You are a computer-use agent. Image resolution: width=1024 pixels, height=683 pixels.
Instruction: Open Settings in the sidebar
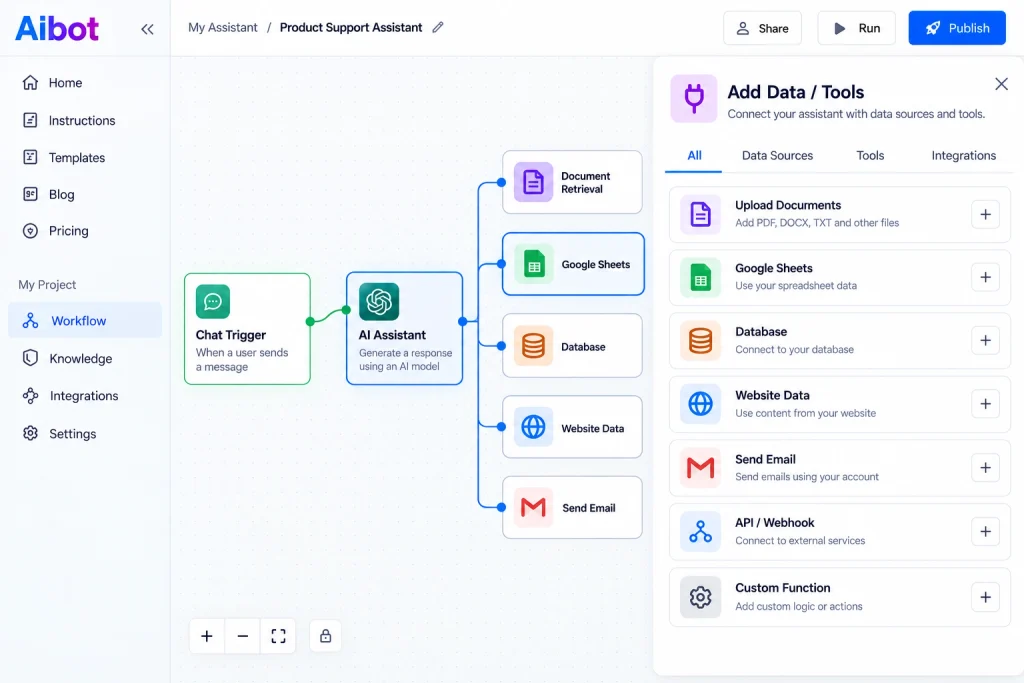click(x=59, y=434)
